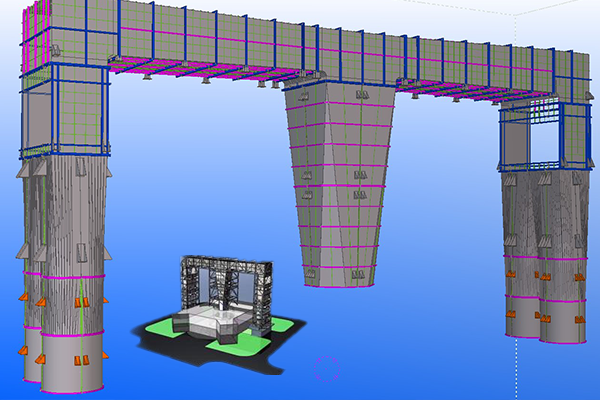Select the green base plate under the small model
The width and height of the screenshot is (600, 400).
point(158,327)
